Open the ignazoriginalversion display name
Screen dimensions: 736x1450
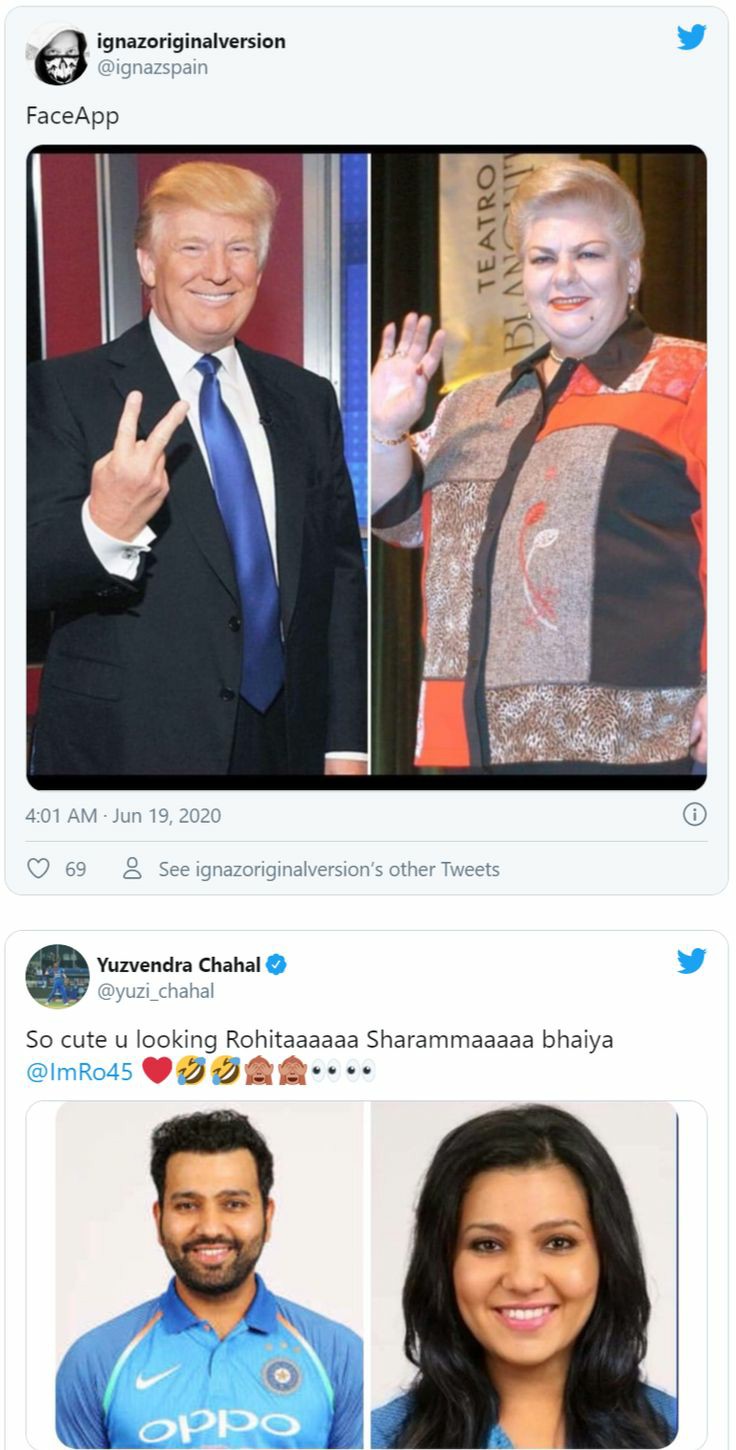(x=191, y=41)
